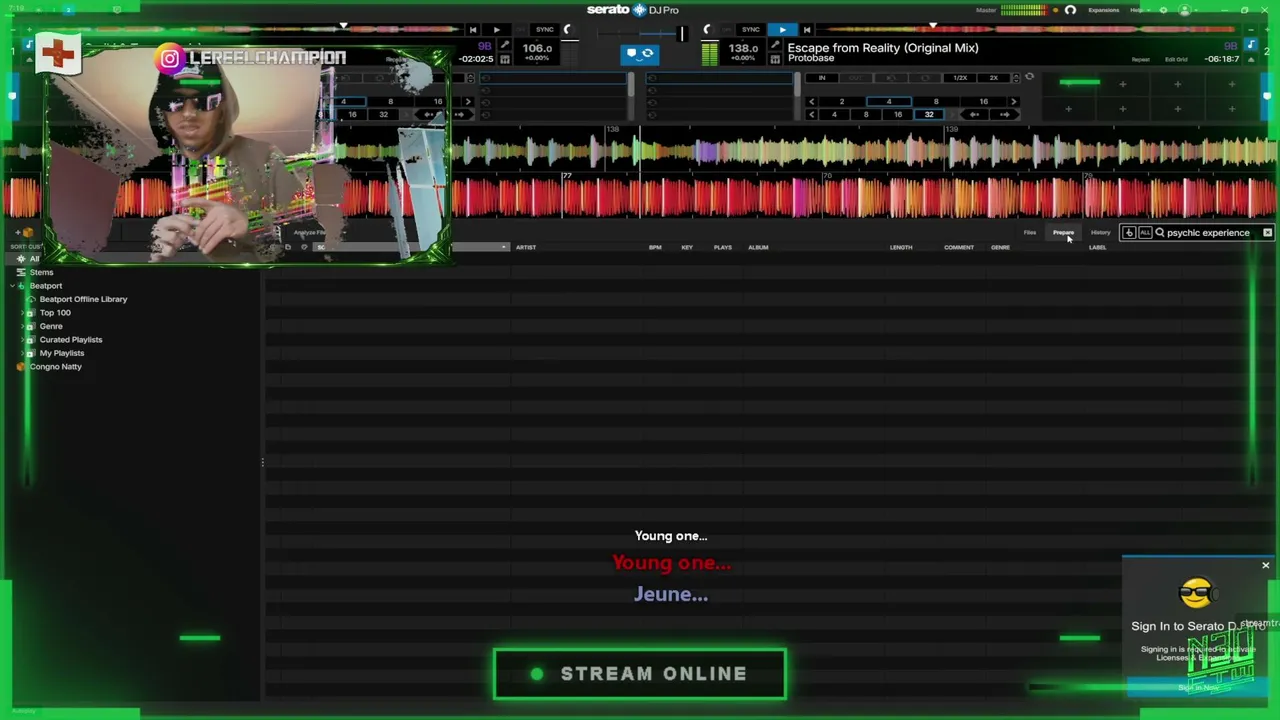This screenshot has height=720, width=1280.
Task: Toggle SYNC on the left deck
Action: coord(545,29)
